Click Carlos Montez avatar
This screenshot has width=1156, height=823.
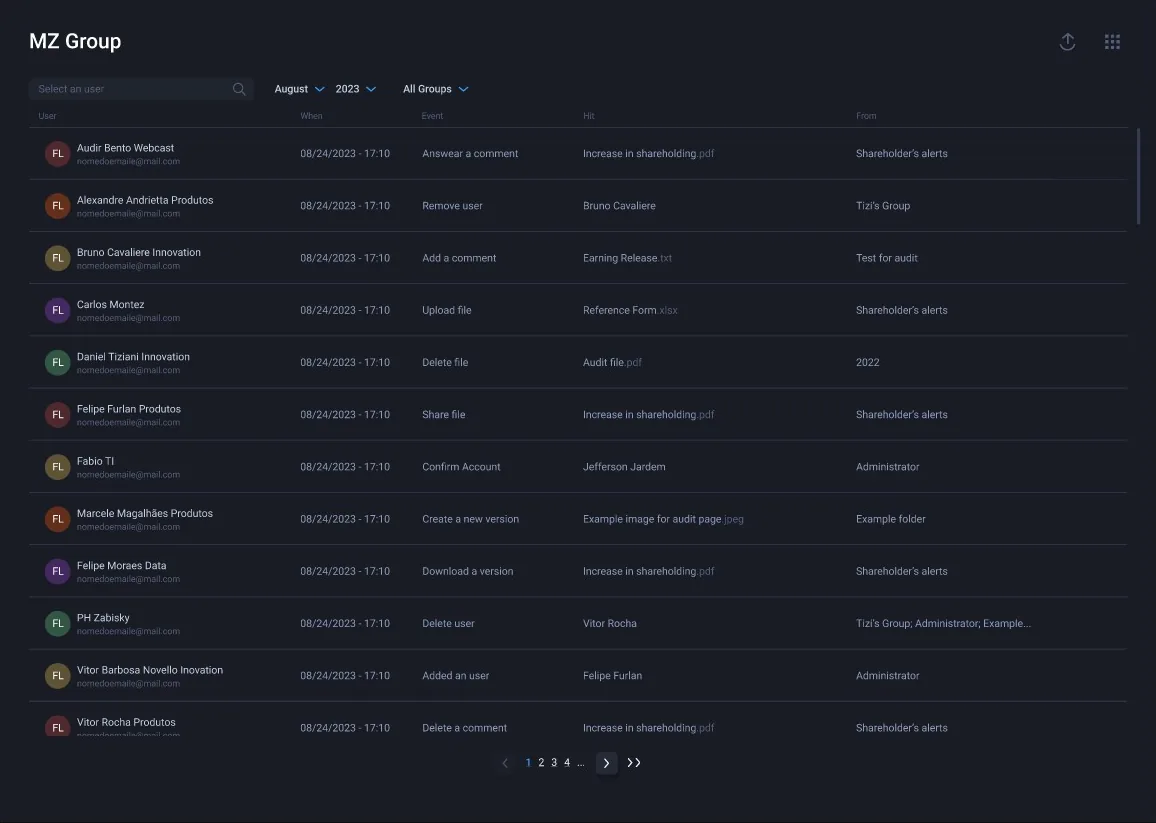tap(58, 310)
